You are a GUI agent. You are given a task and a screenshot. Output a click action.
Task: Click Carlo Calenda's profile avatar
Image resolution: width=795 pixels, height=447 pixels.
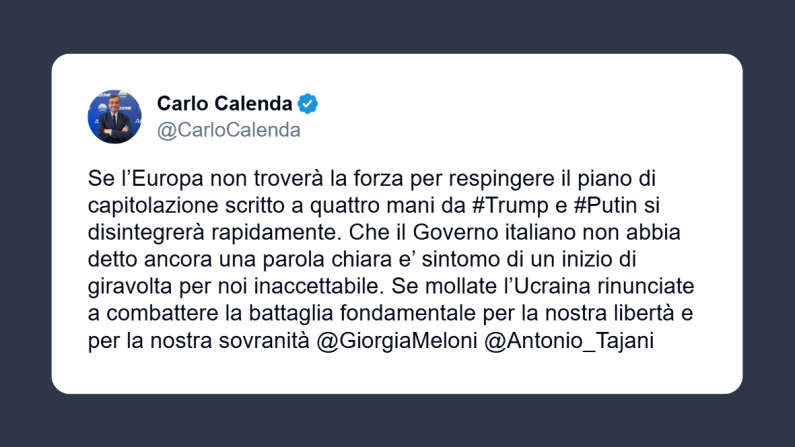(114, 115)
